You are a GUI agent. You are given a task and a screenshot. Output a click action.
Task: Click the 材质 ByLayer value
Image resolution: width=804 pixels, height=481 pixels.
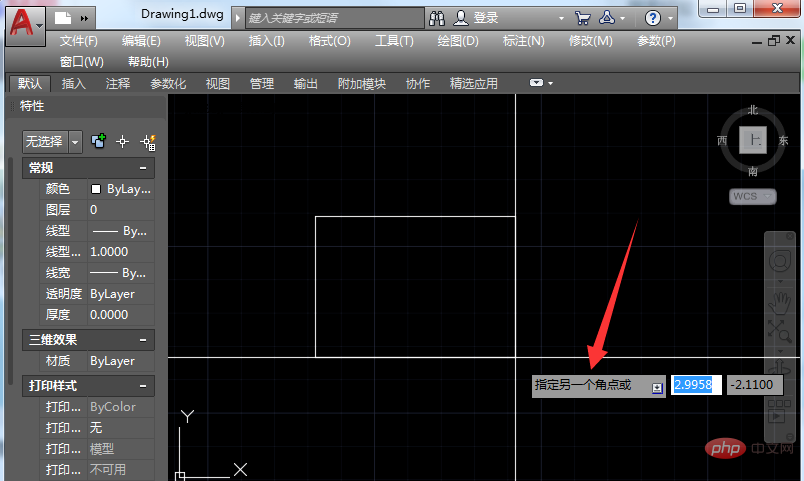click(x=121, y=361)
